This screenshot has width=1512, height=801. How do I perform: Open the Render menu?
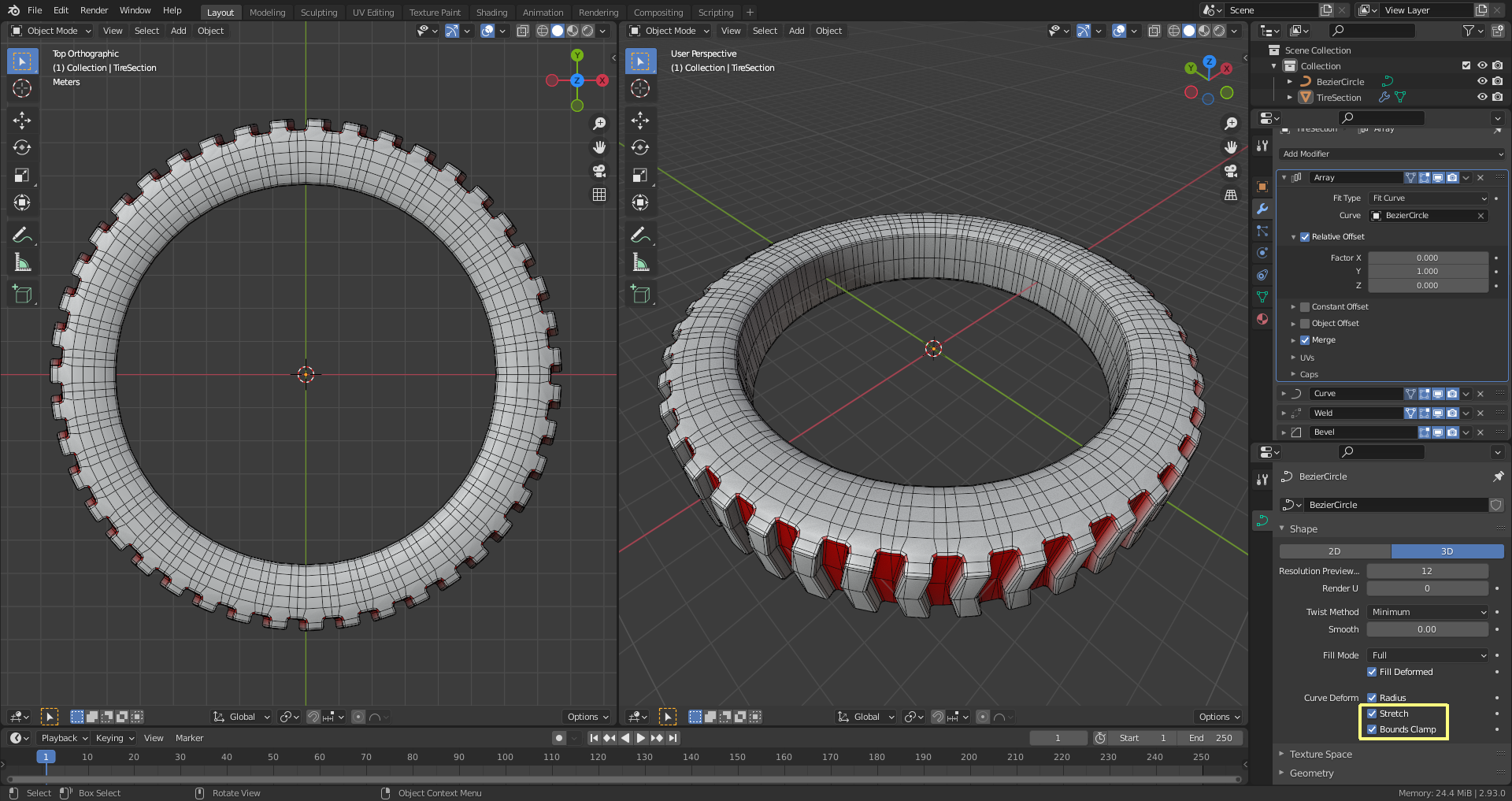94,10
